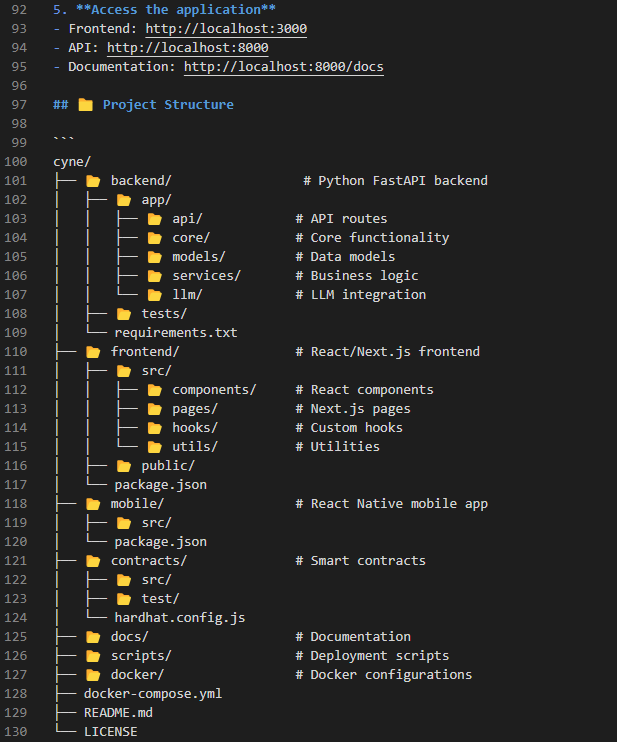The image size is (617, 742).
Task: Click the folder icon beside core/
Action: (x=155, y=238)
